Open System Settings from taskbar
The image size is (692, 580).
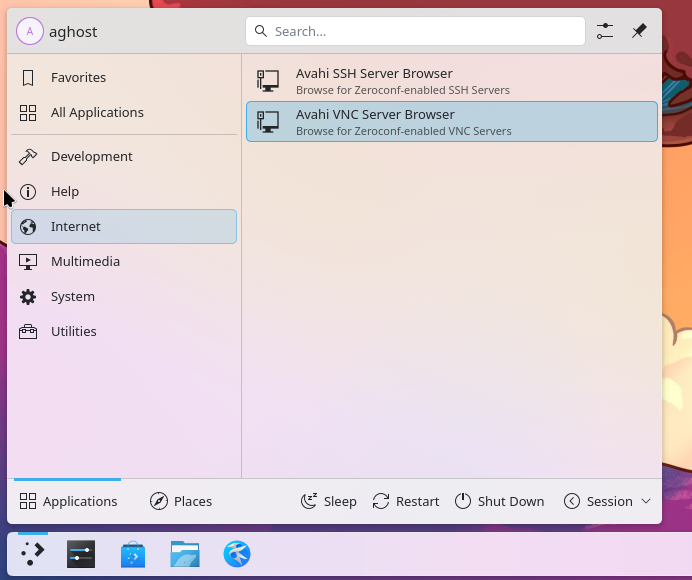tap(81, 554)
